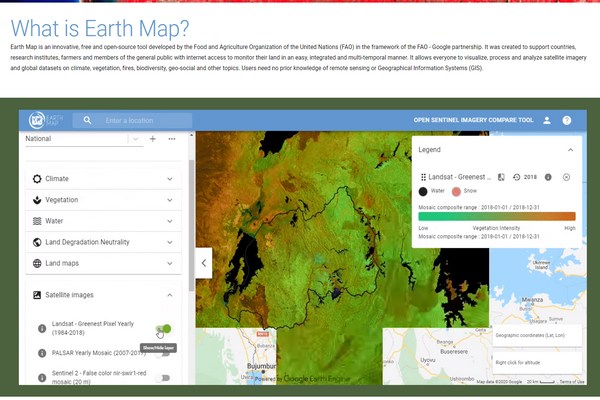Expand the Water section

(103, 221)
